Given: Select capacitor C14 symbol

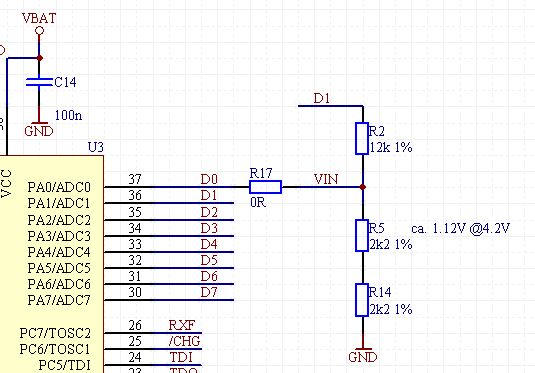Looking at the screenshot, I should click(x=39, y=82).
